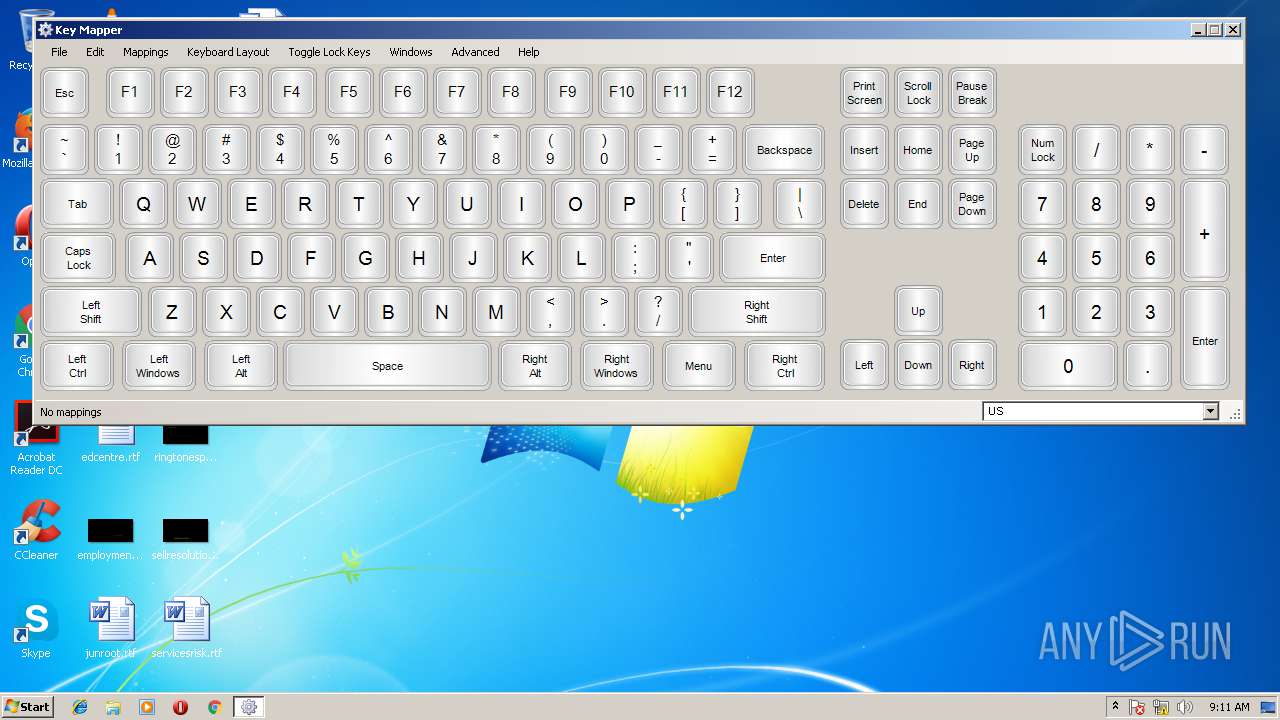Image resolution: width=1280 pixels, height=720 pixels.
Task: Select the F12 key
Action: pos(730,92)
